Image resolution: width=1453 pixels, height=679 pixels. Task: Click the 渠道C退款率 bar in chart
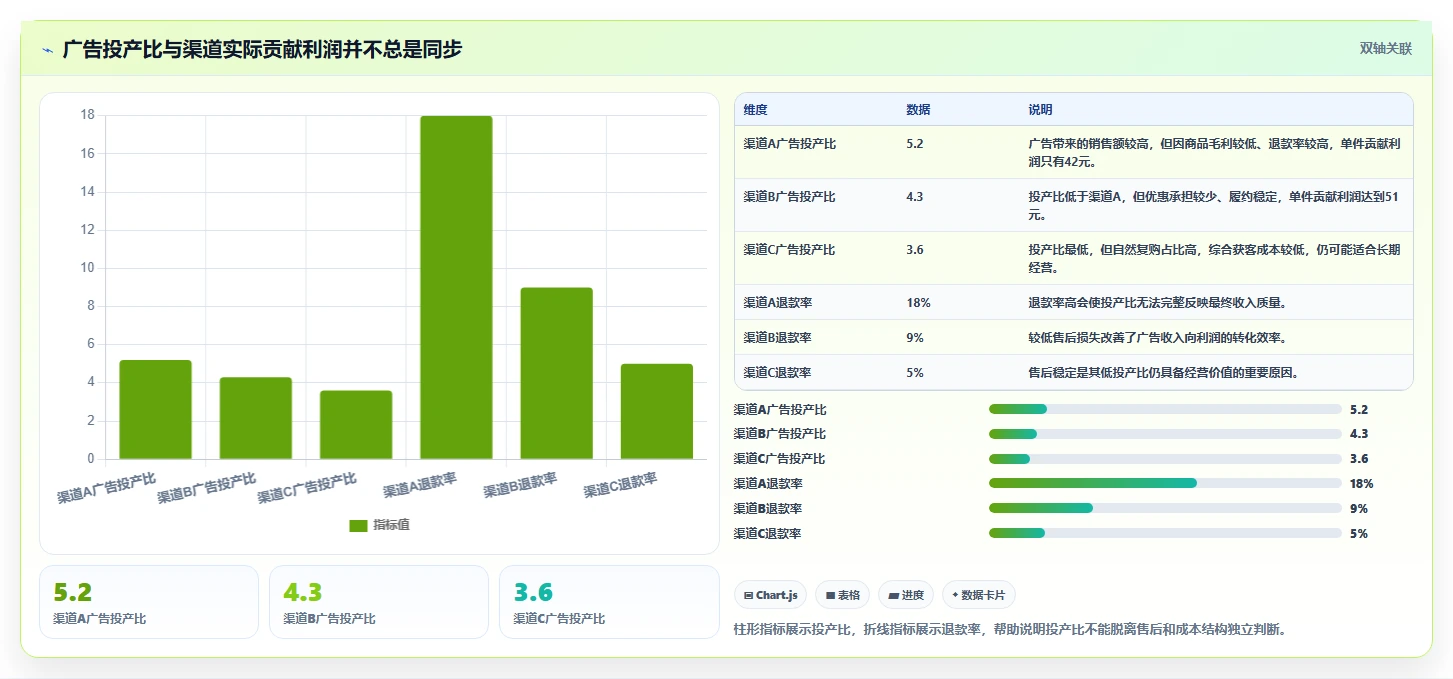point(656,412)
